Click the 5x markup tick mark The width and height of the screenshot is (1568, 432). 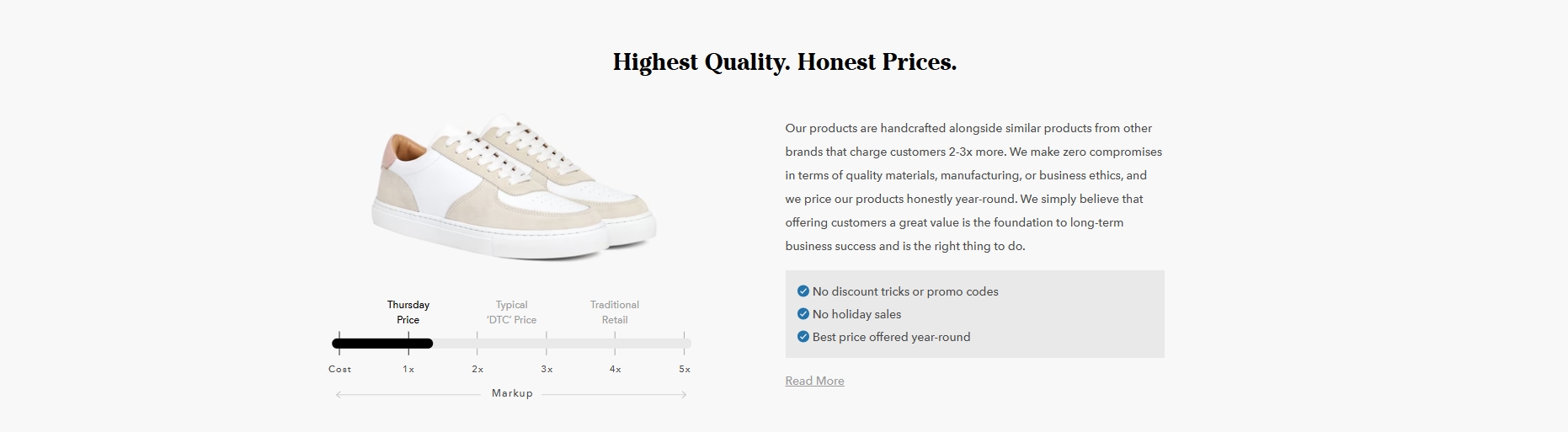[x=685, y=343]
